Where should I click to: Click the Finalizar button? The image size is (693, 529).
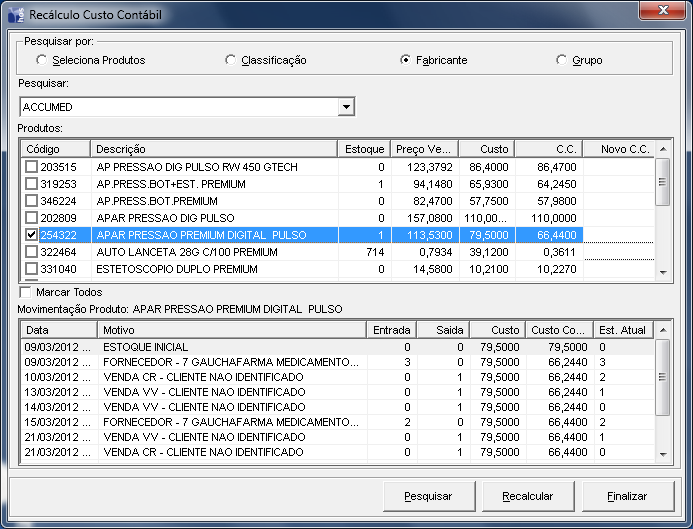click(x=628, y=496)
